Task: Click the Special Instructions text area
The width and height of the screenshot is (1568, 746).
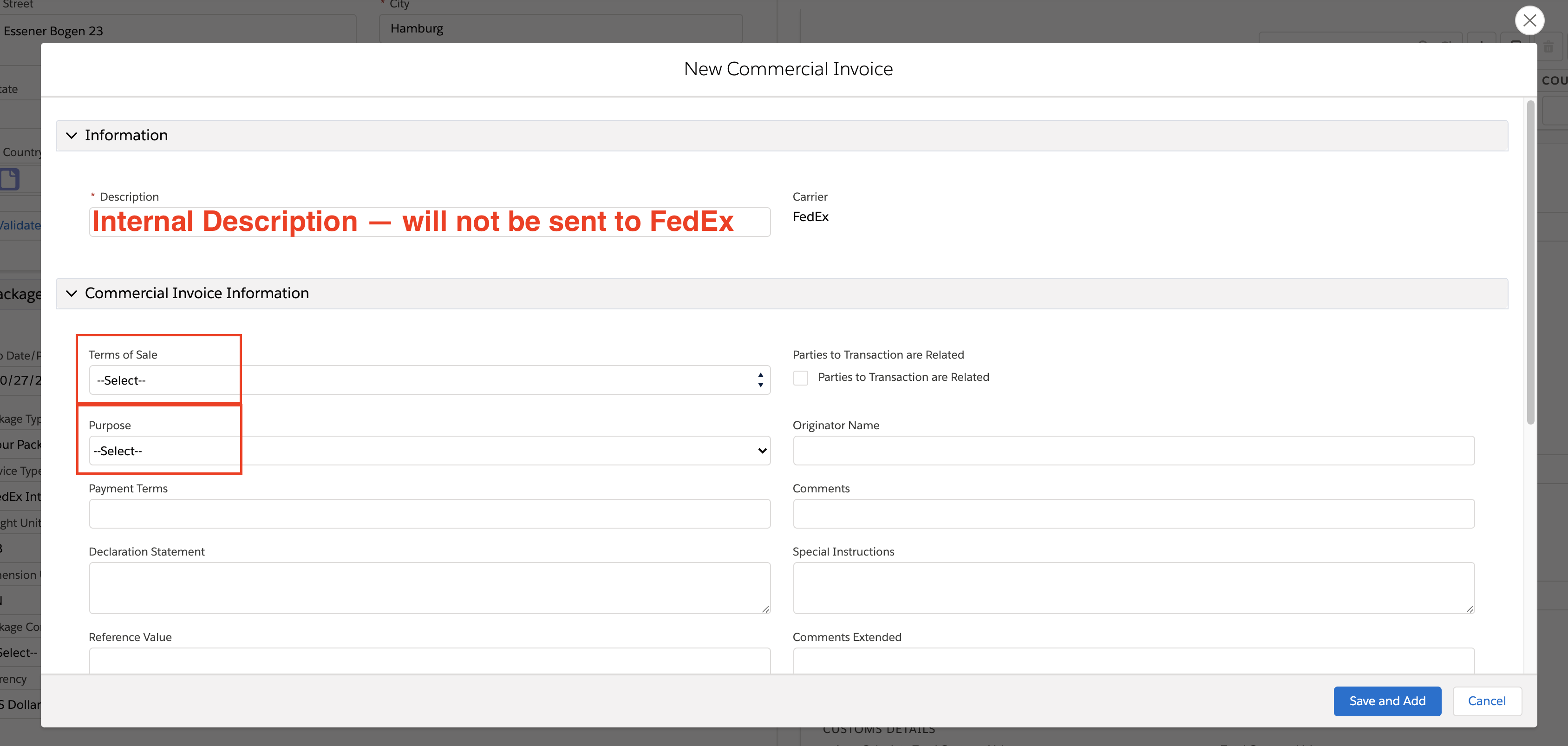Action: click(x=1133, y=588)
